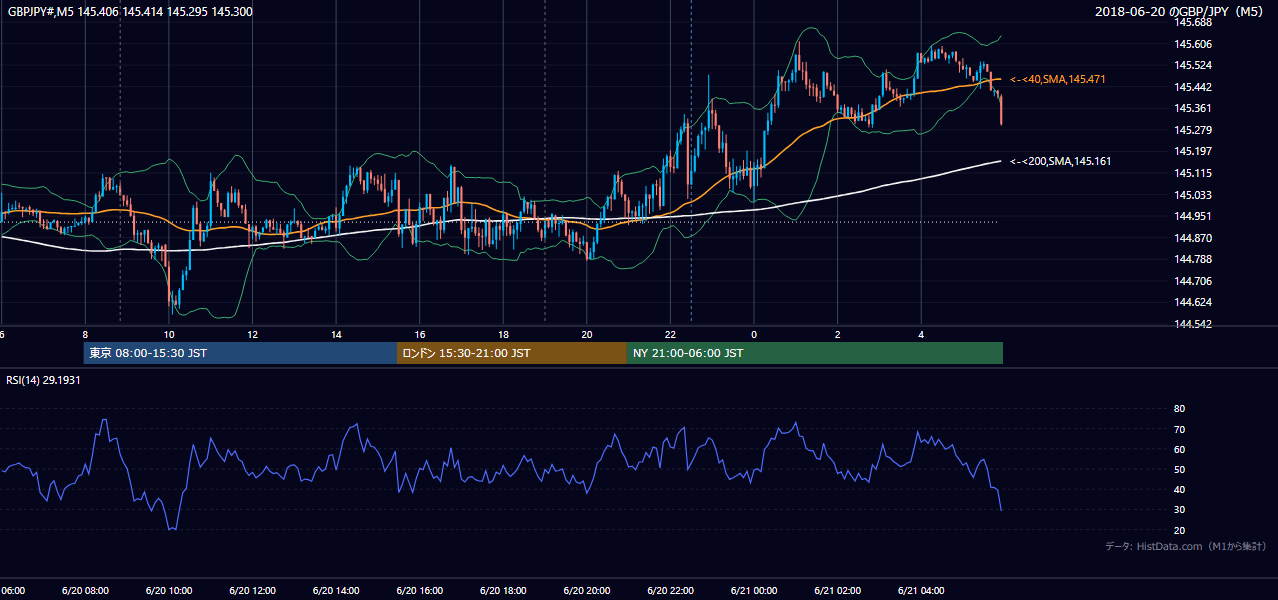Click hour tick '4' beneath the price chart
This screenshot has height=600, width=1278.
tap(921, 335)
